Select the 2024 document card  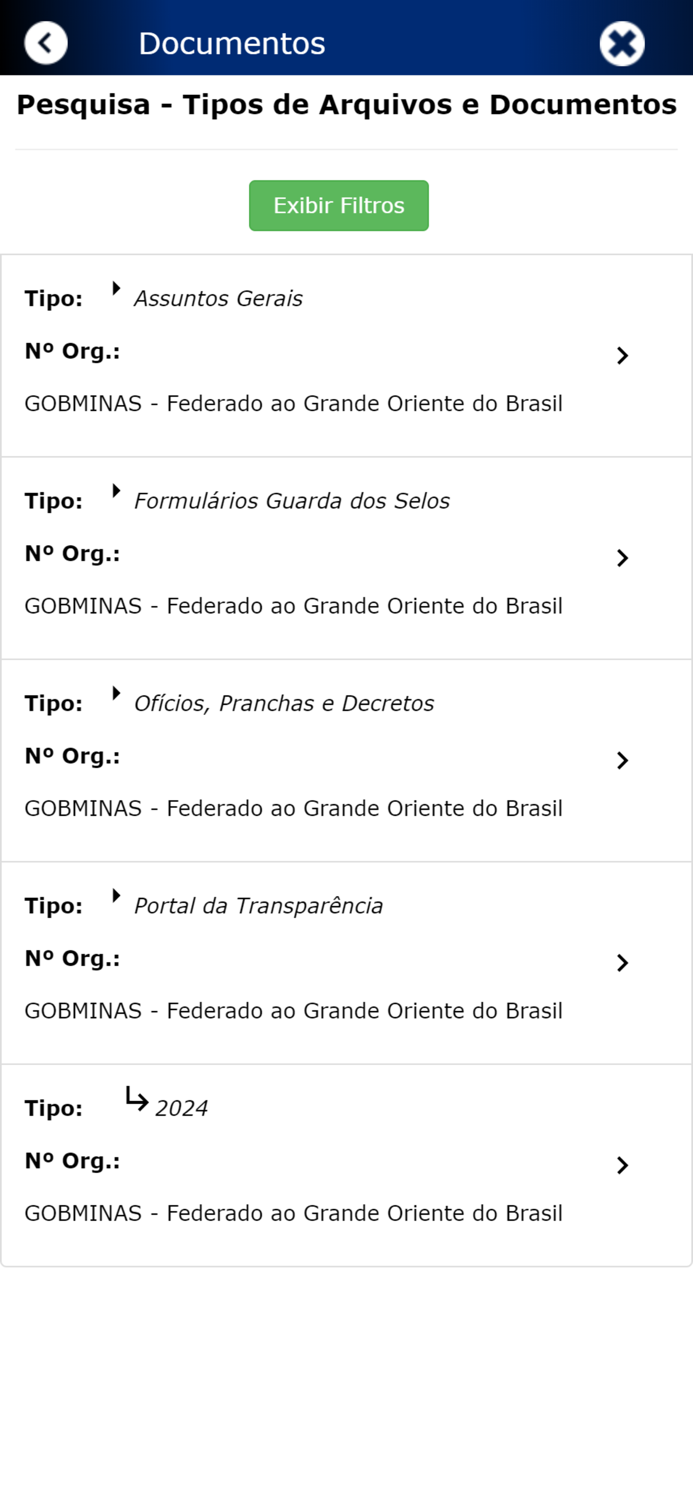346,1160
